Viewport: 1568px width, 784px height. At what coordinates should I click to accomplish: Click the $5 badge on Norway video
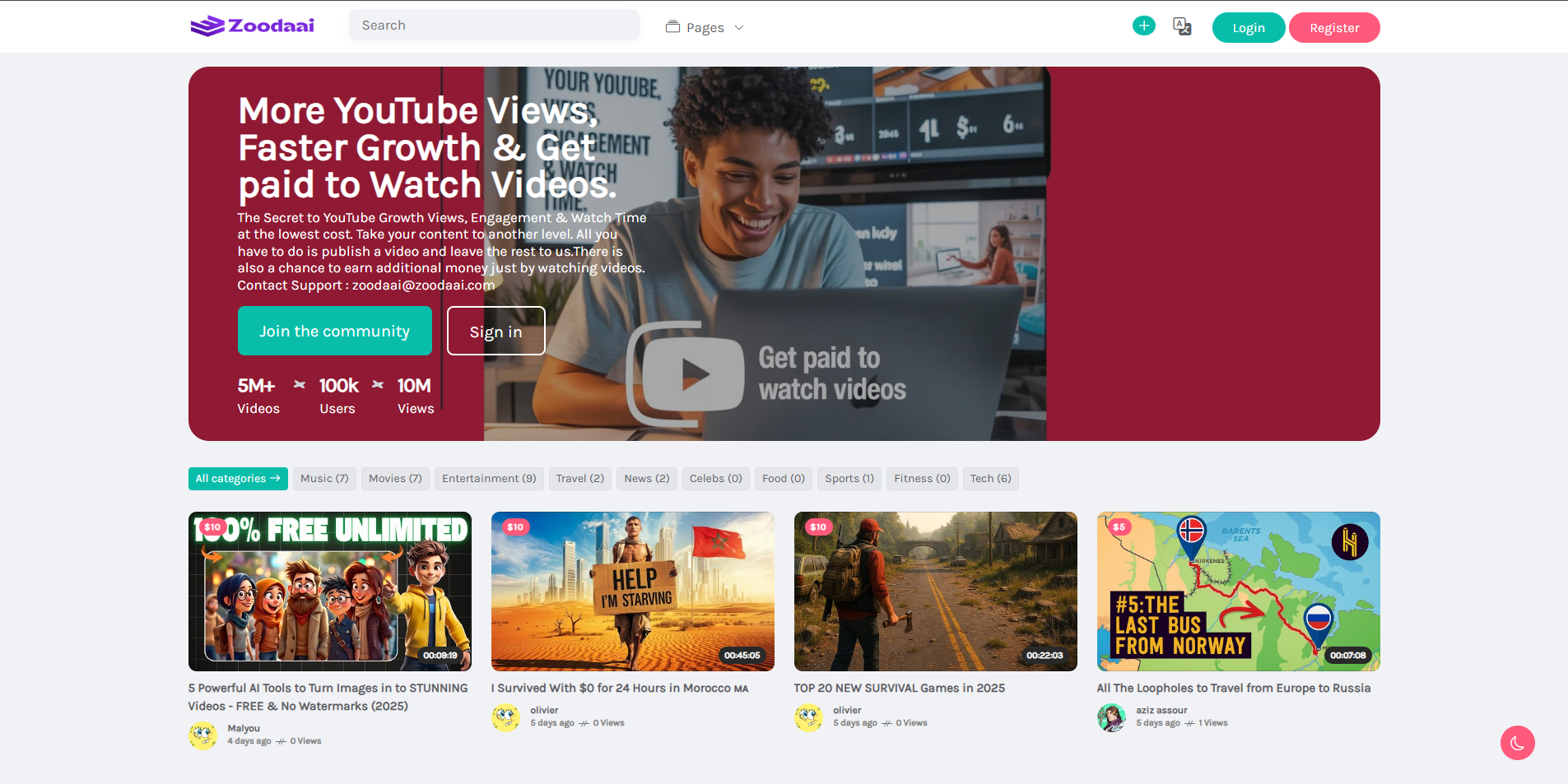[1119, 527]
